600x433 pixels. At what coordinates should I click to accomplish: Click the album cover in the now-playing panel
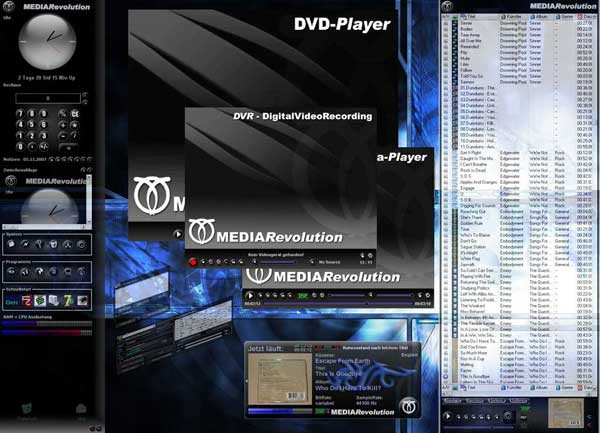(280, 379)
